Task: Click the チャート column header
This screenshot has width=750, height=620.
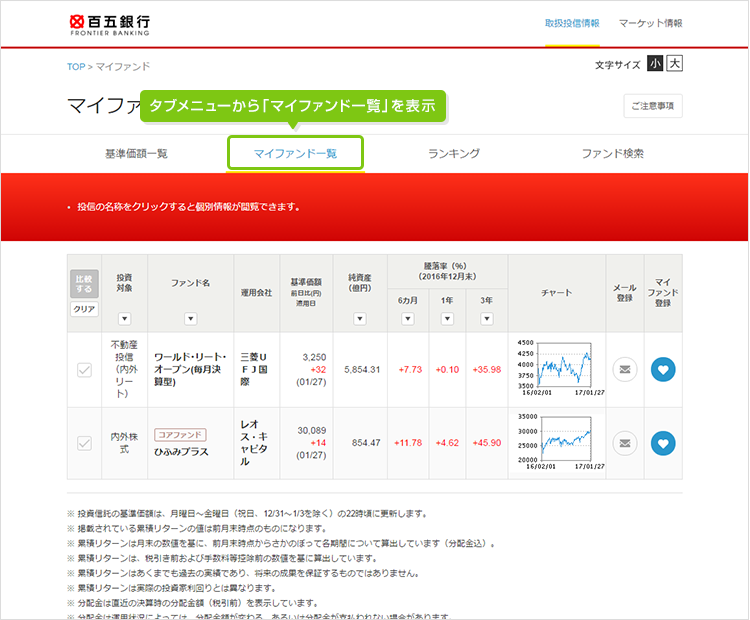Action: [556, 293]
